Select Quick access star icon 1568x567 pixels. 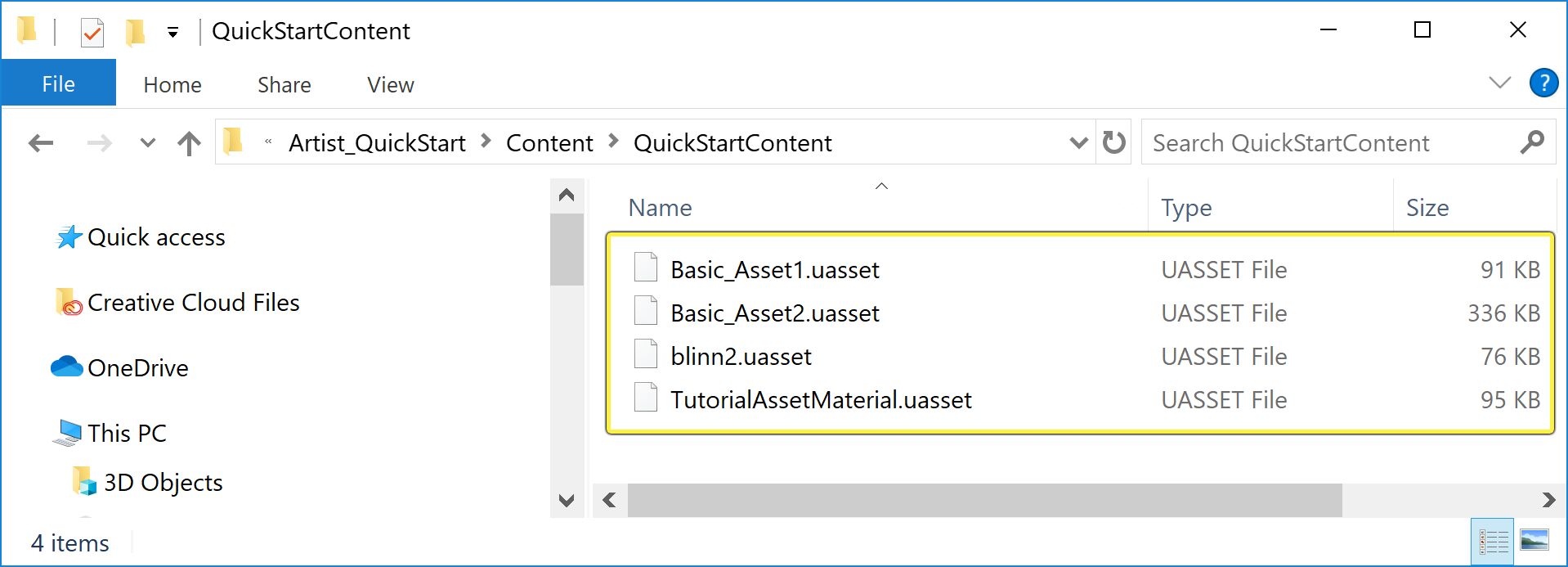tap(69, 236)
